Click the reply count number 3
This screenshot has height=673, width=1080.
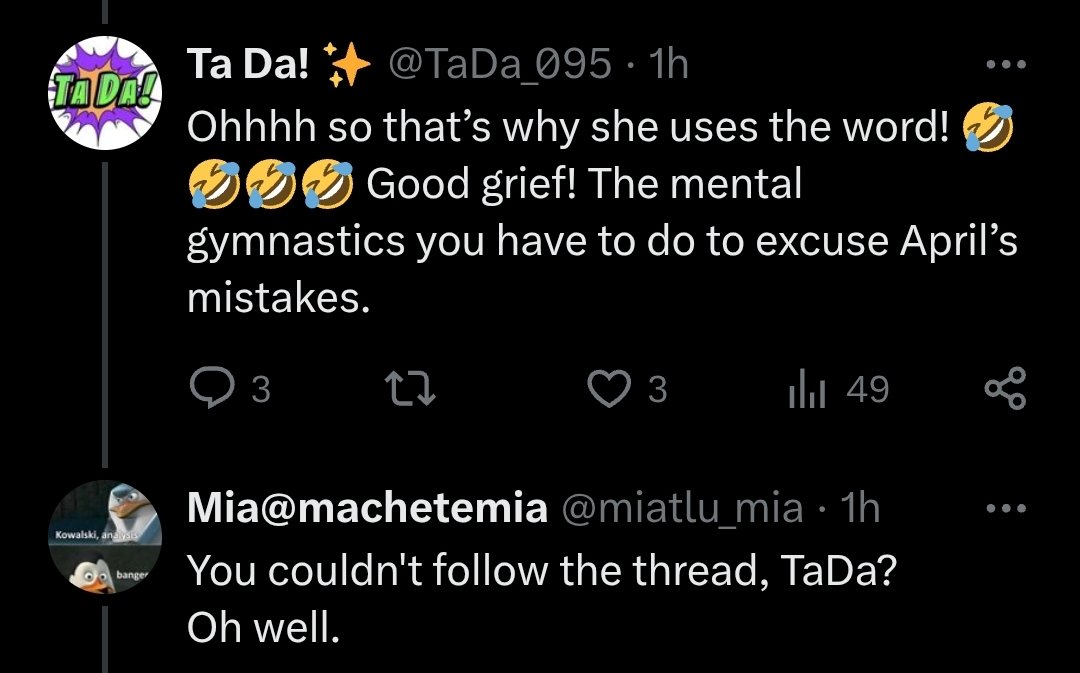(260, 389)
